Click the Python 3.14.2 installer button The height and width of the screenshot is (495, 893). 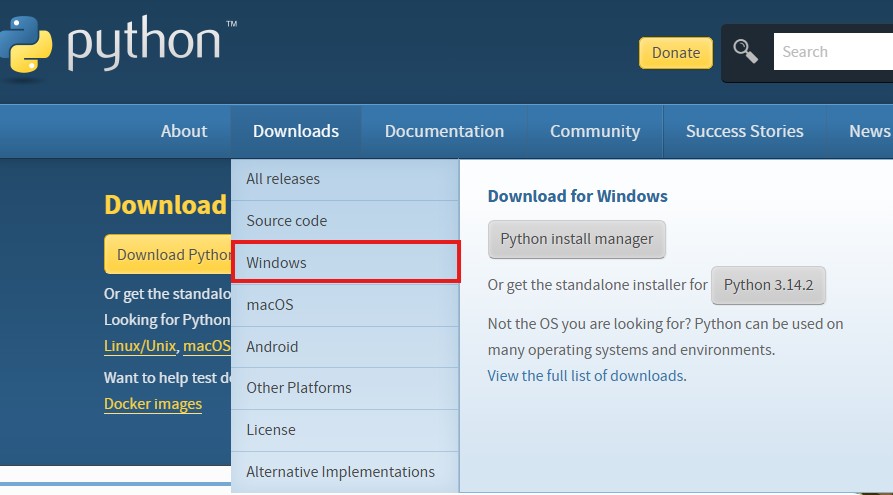click(x=768, y=285)
